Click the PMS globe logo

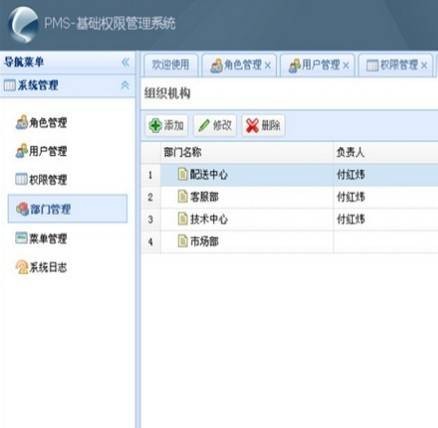pyautogui.click(x=23, y=25)
